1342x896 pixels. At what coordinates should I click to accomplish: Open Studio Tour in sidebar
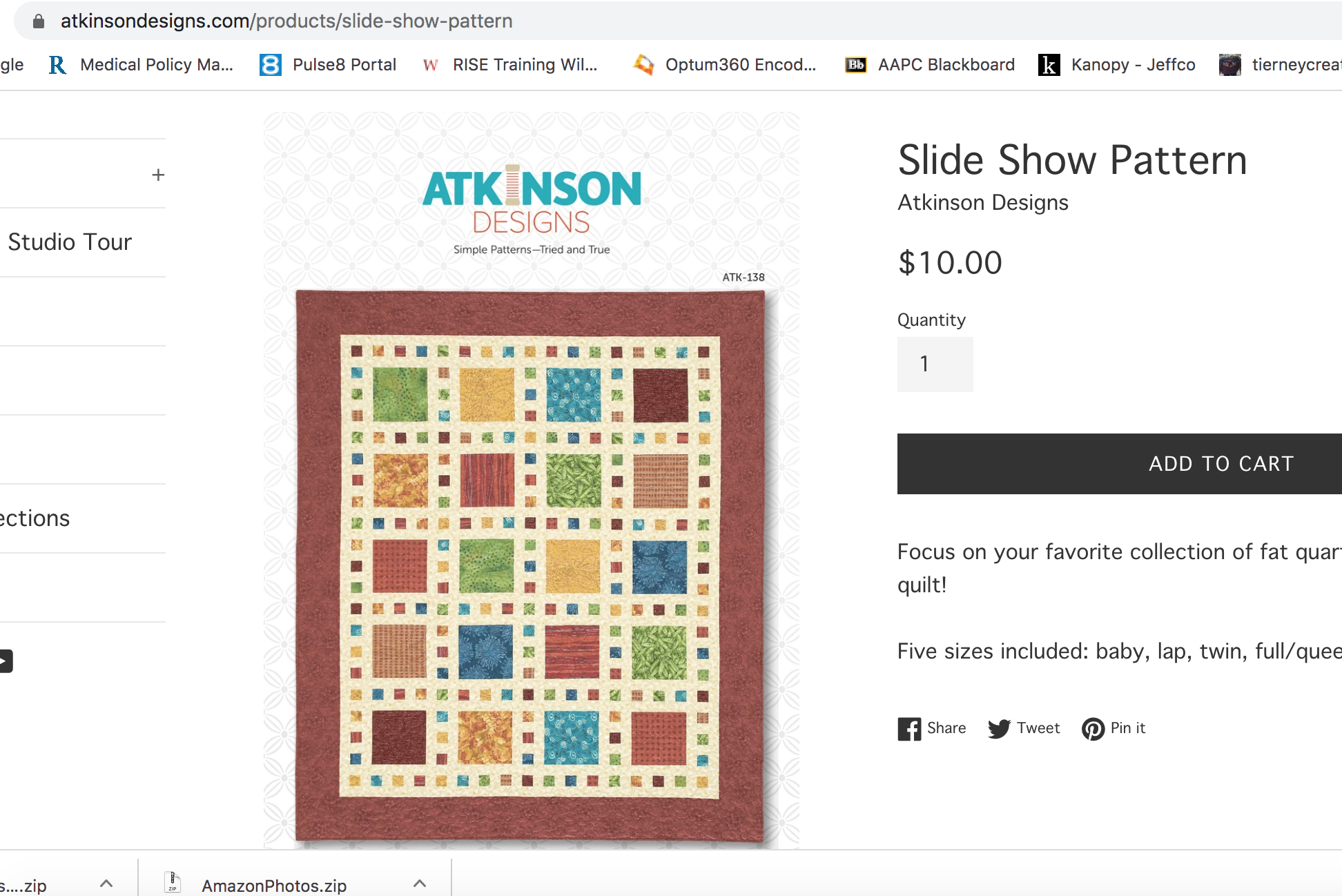[70, 242]
